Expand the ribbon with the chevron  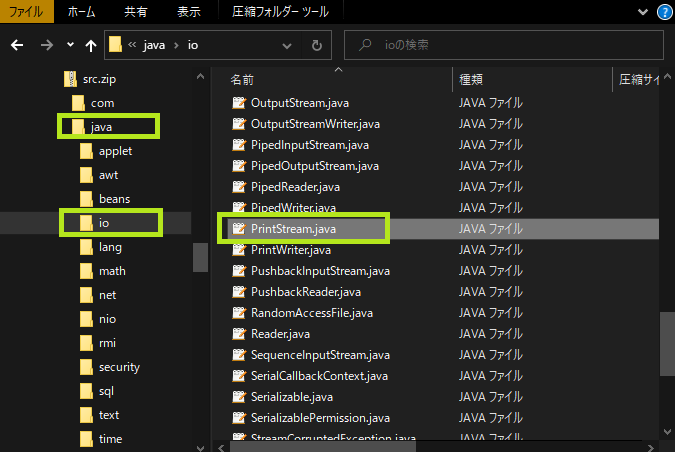(x=643, y=12)
